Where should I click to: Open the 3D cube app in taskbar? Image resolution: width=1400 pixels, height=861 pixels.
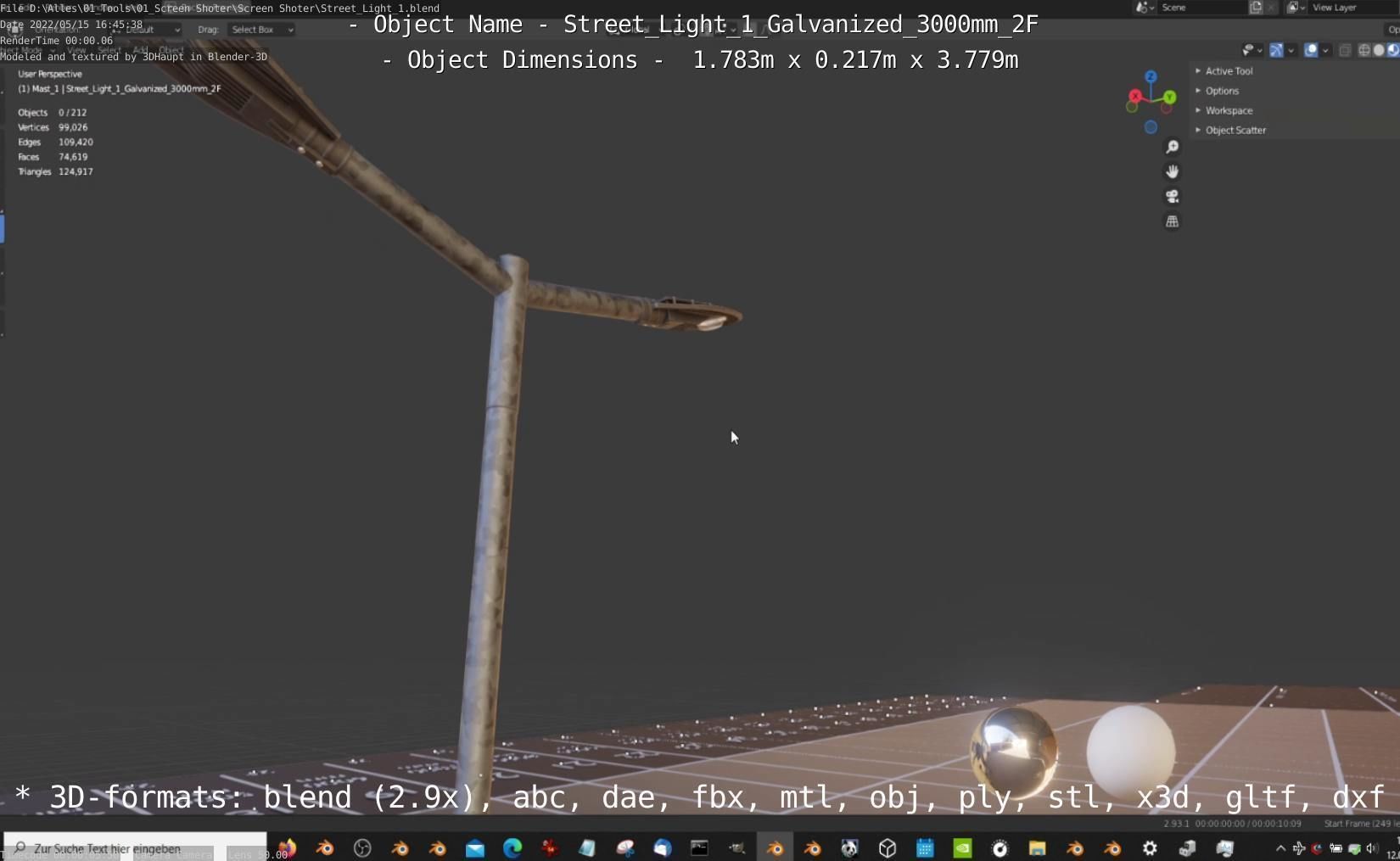click(x=888, y=847)
